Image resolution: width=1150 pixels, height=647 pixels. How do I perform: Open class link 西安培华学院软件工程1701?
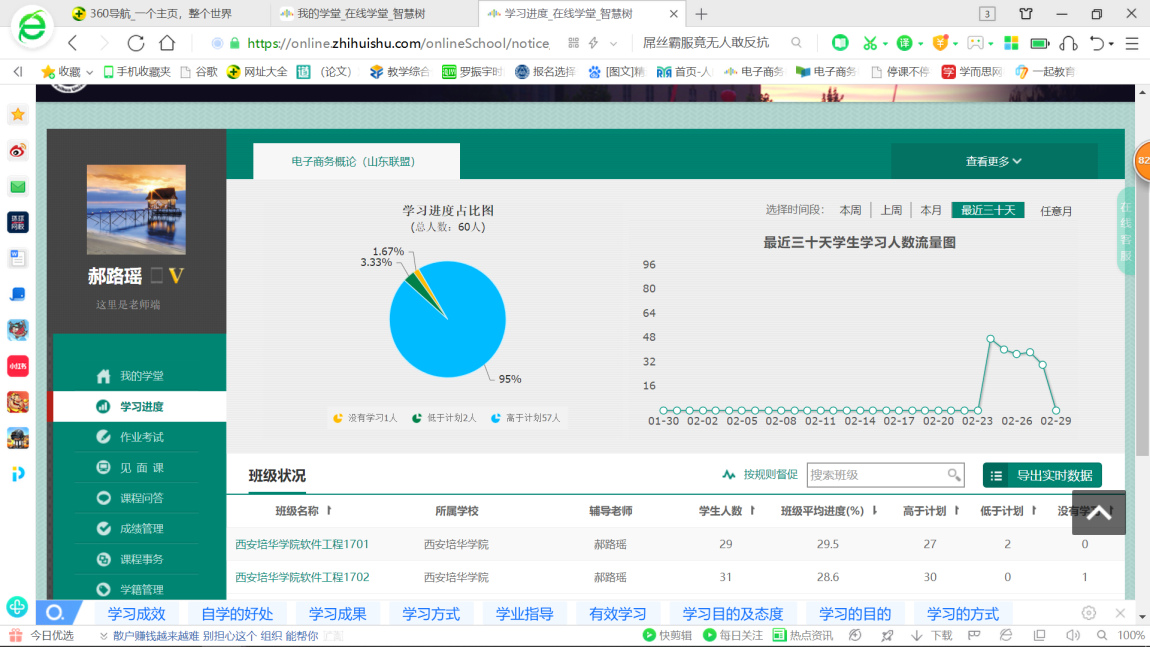point(302,544)
